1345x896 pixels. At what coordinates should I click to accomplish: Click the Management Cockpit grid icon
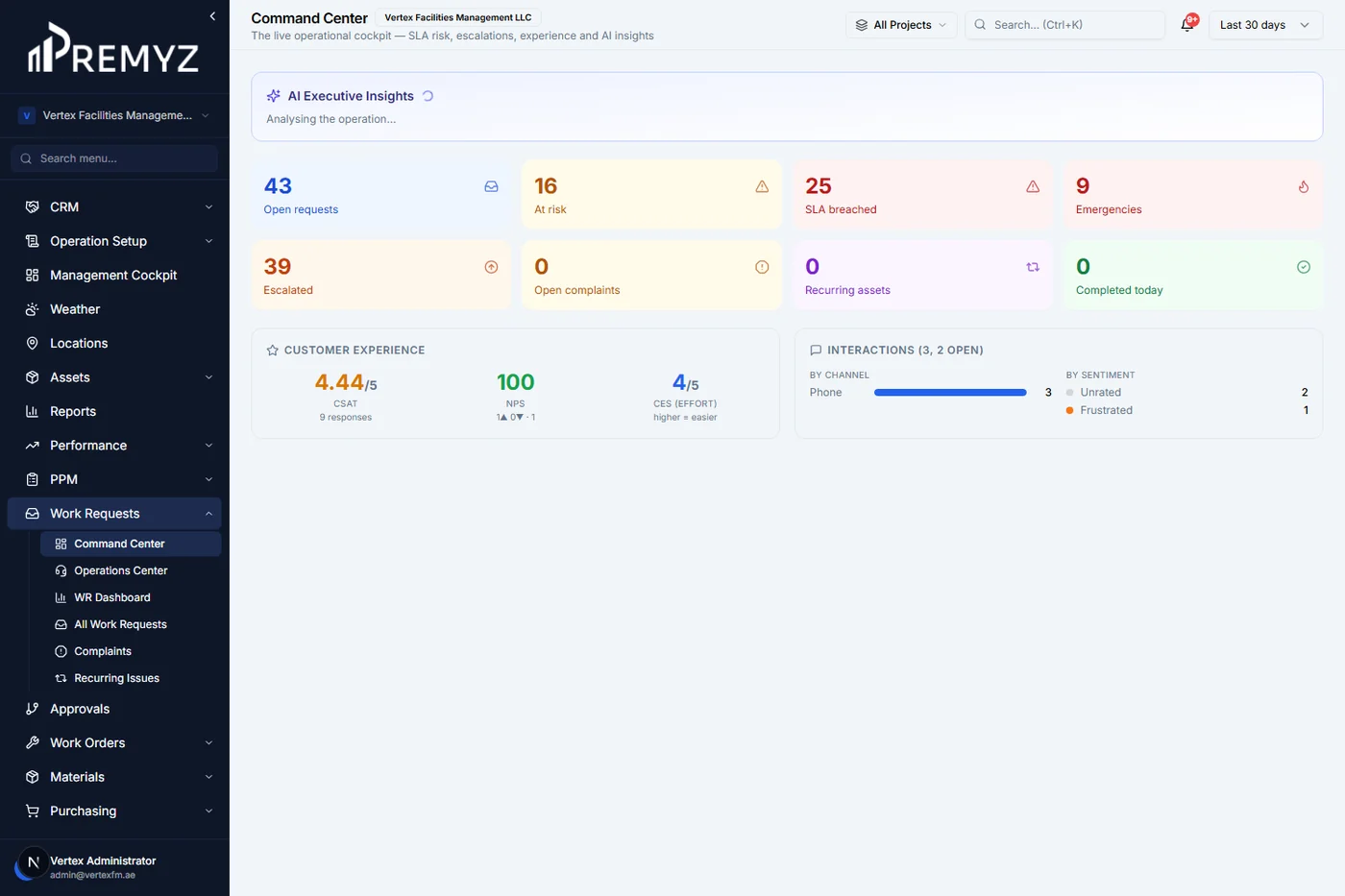tap(32, 275)
